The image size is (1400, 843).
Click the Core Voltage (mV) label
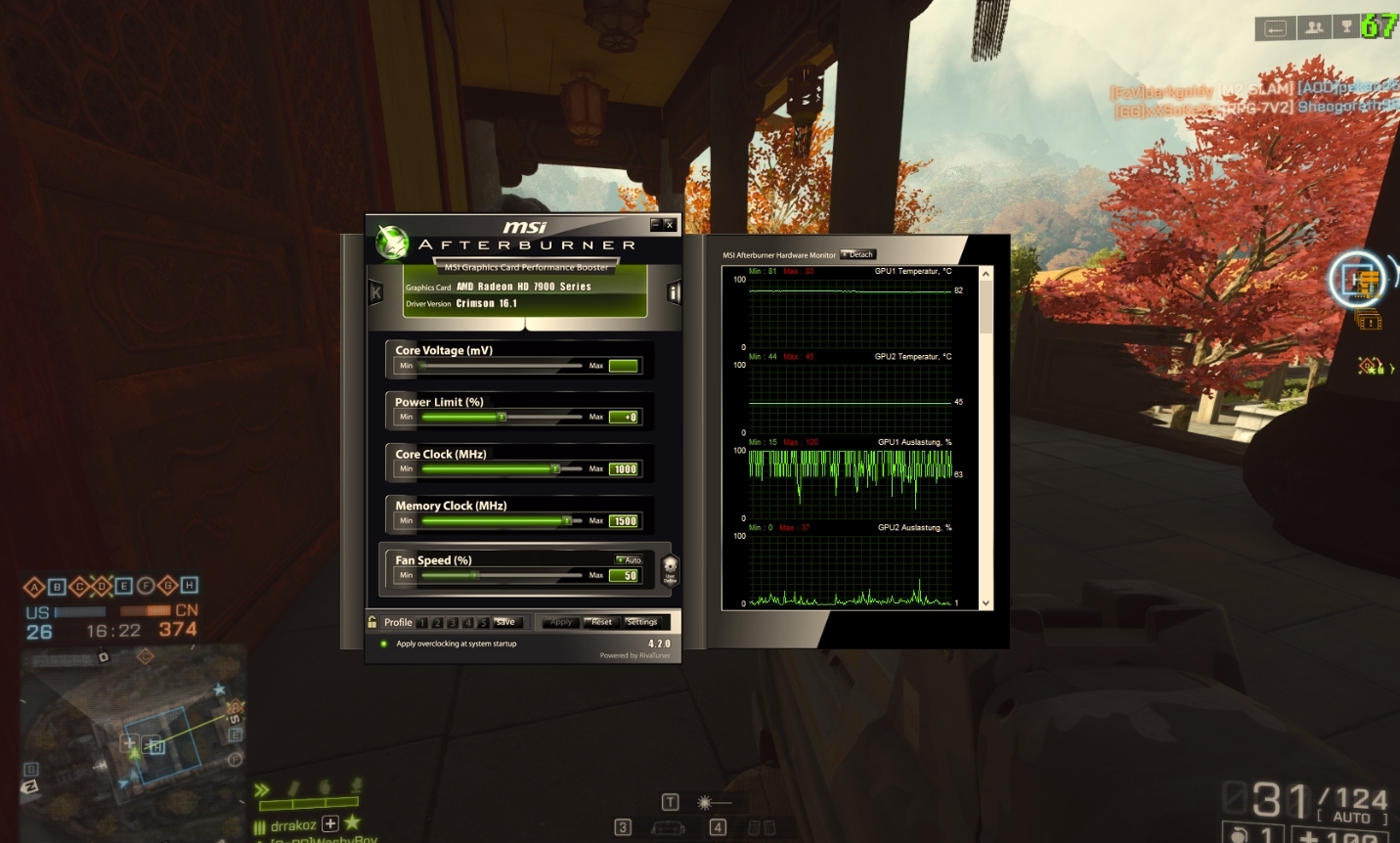click(x=444, y=350)
